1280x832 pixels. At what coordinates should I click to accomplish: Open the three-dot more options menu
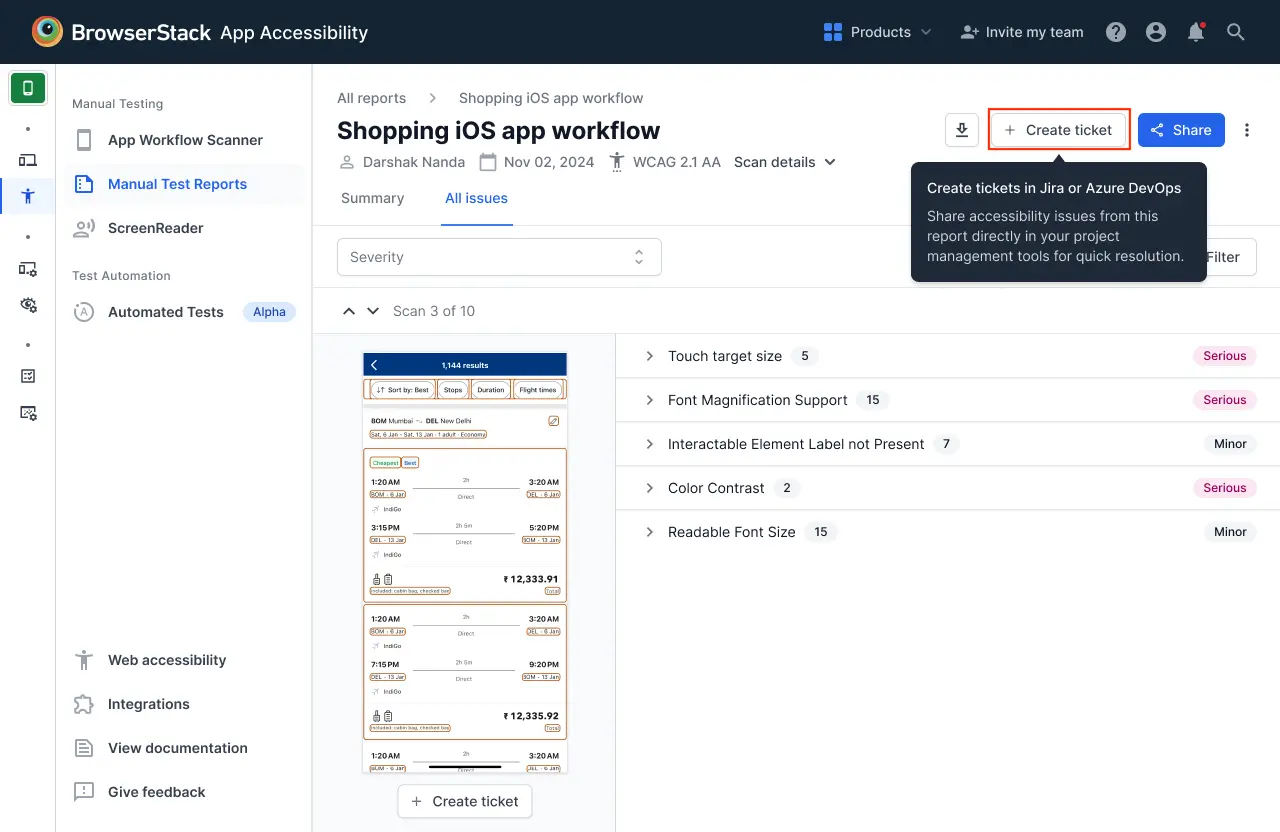tap(1246, 130)
